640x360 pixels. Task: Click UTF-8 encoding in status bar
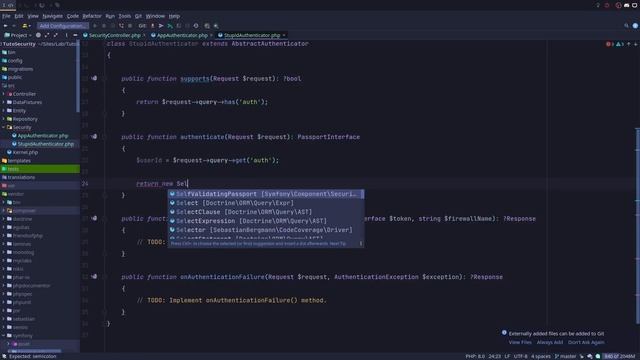[x=520, y=356]
